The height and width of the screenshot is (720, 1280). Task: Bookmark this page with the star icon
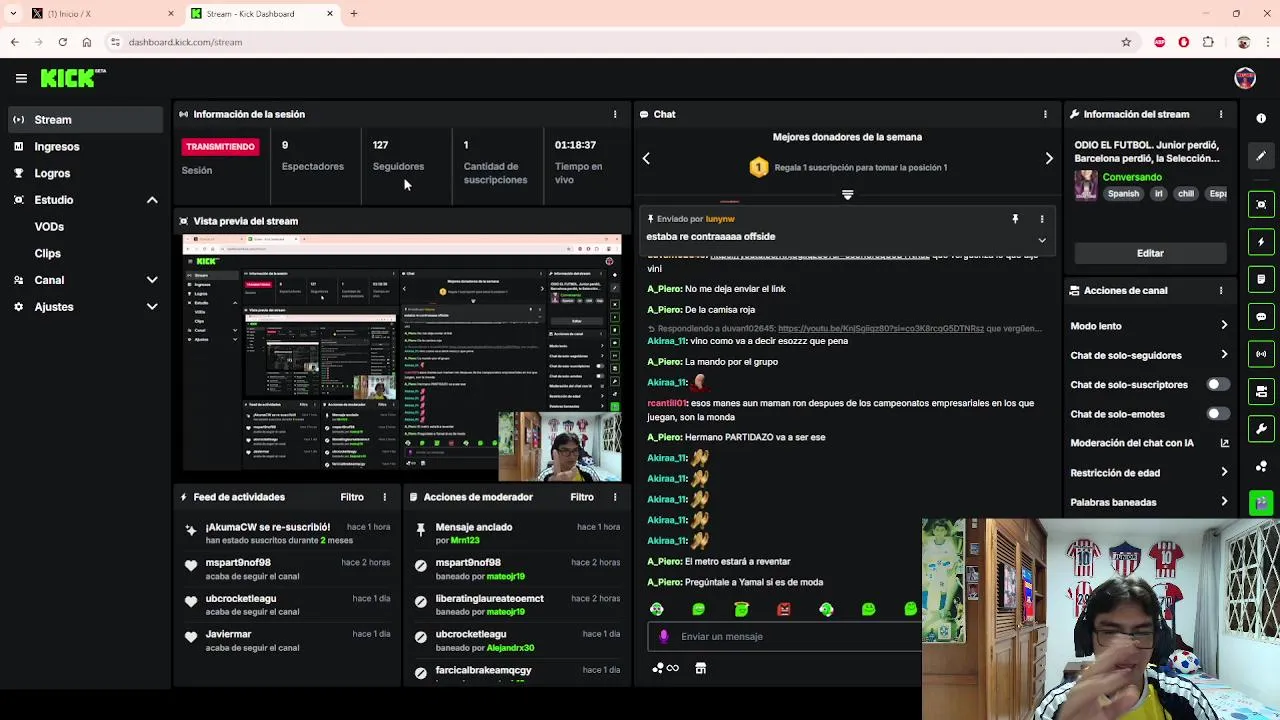coord(1126,42)
